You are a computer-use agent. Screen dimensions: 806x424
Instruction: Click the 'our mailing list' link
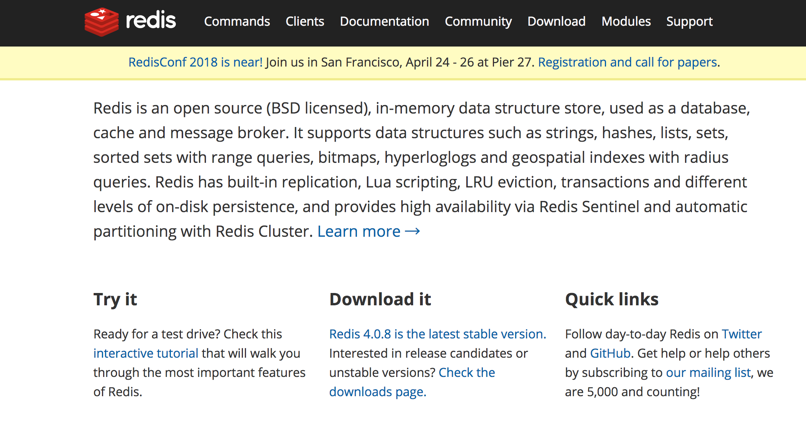[x=708, y=372]
